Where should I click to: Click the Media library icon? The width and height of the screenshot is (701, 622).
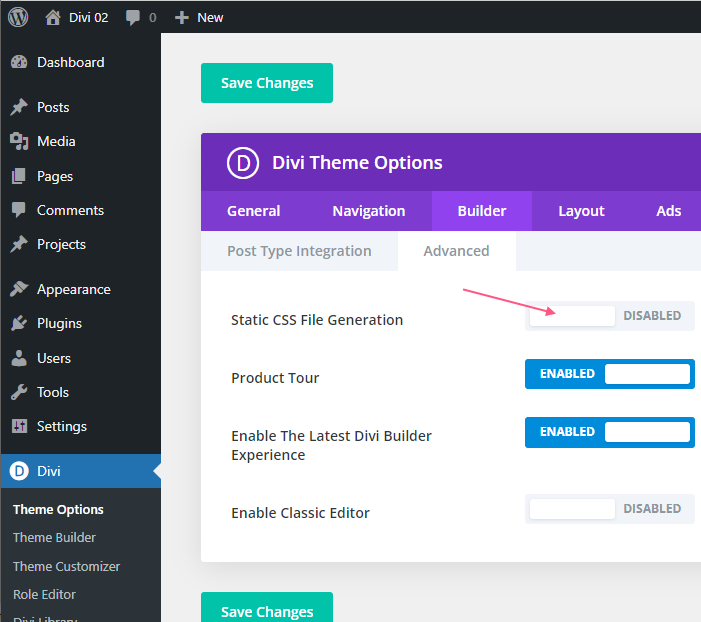[19, 141]
